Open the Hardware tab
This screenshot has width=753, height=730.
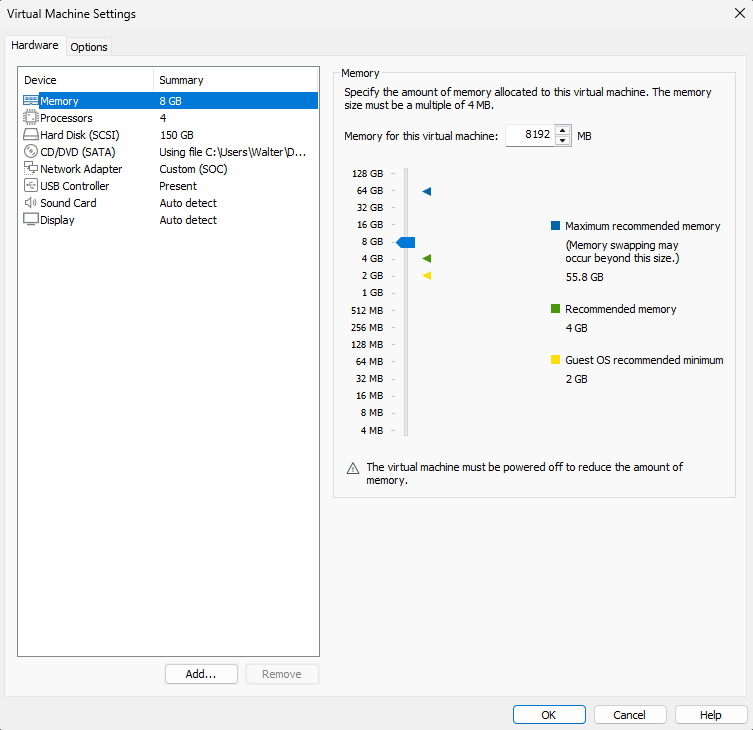[x=35, y=46]
